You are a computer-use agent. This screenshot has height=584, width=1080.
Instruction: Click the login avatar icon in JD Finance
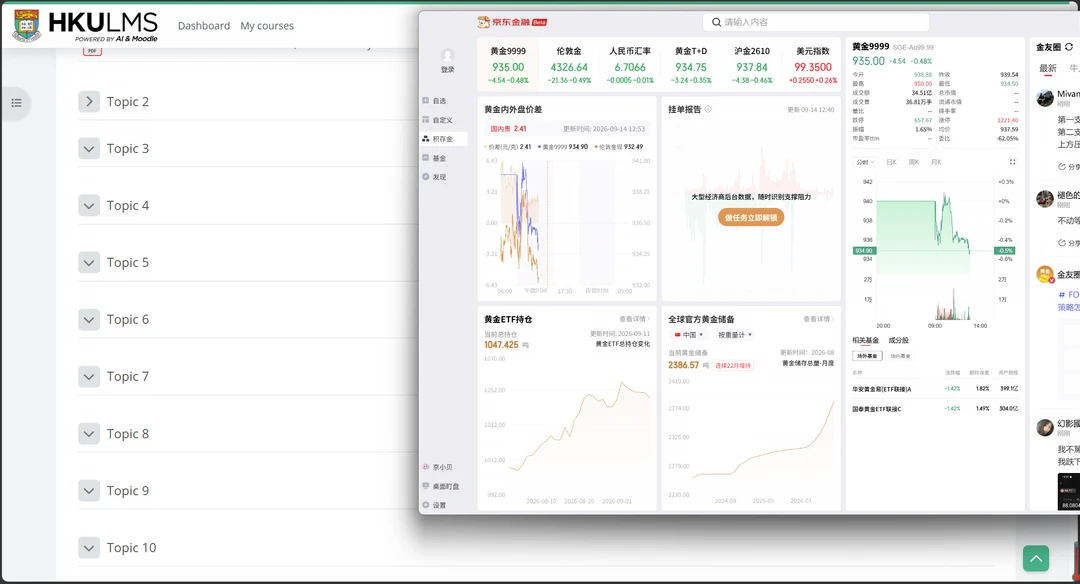point(448,55)
